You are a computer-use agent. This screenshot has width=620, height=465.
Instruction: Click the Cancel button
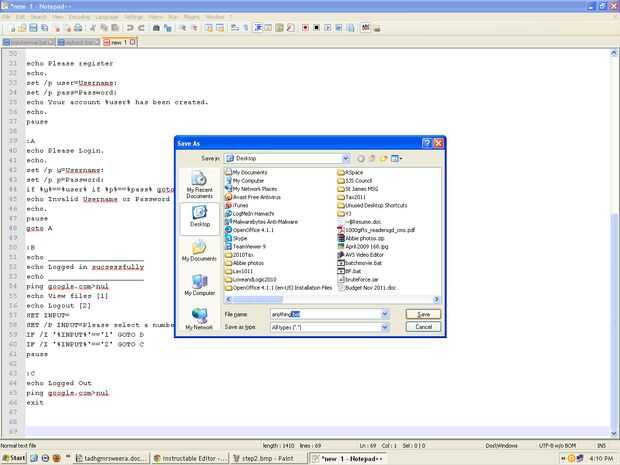click(x=423, y=327)
